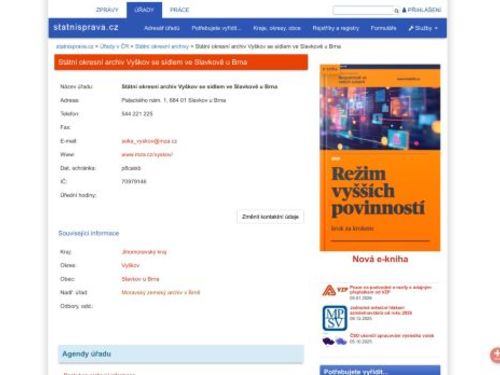
Task: Click the orange archive title heading
Action: [x=181, y=62]
